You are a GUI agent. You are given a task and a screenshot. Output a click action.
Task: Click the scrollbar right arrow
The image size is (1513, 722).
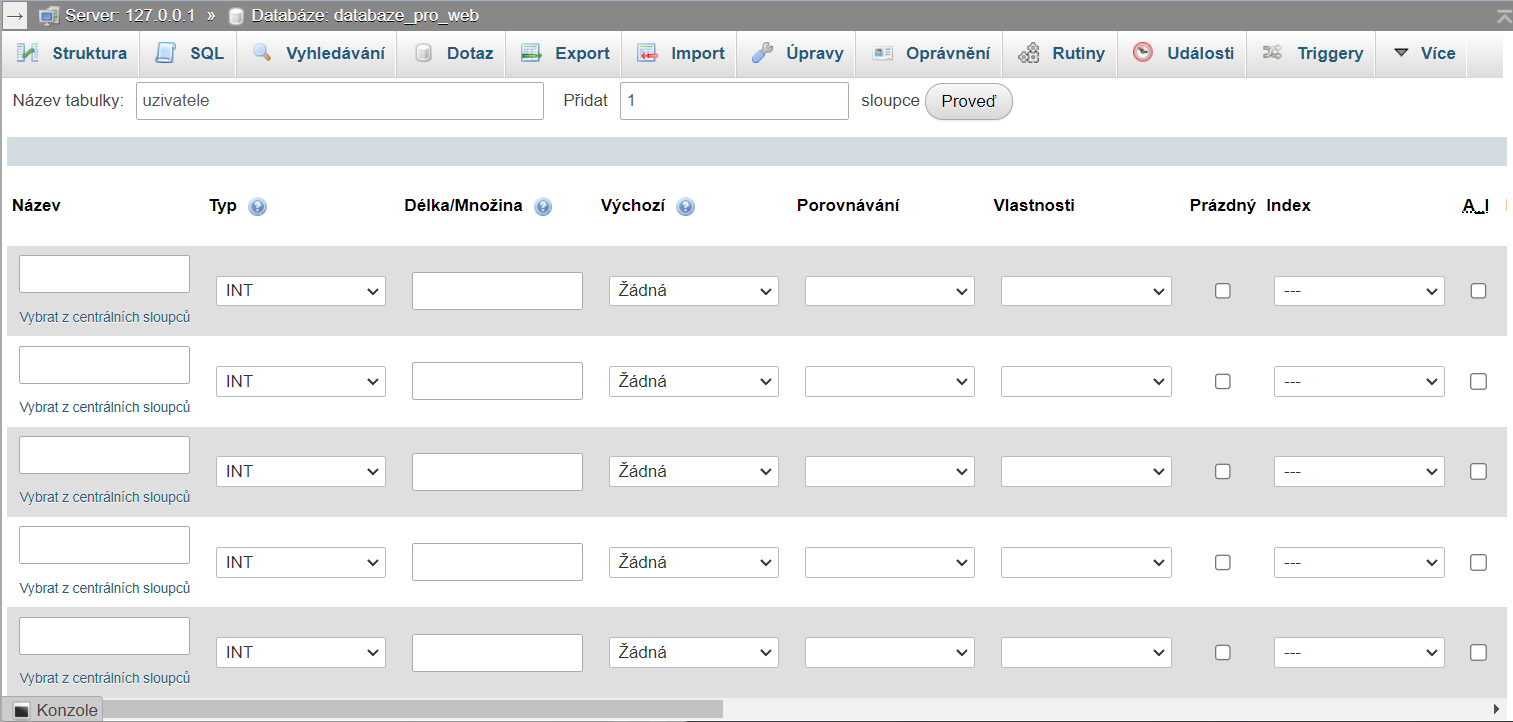click(1496, 709)
